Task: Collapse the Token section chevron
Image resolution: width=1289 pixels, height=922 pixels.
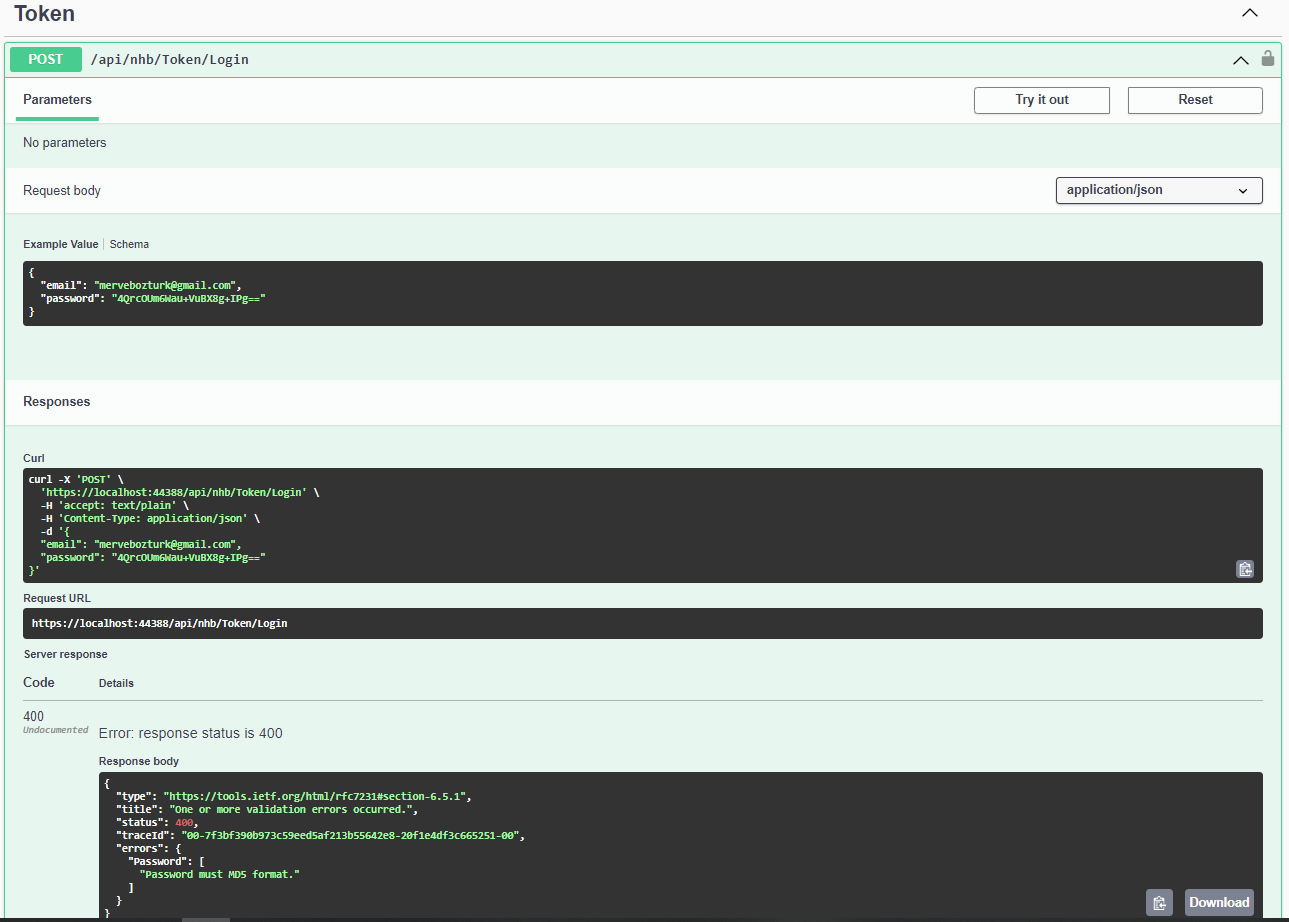Action: [1249, 13]
